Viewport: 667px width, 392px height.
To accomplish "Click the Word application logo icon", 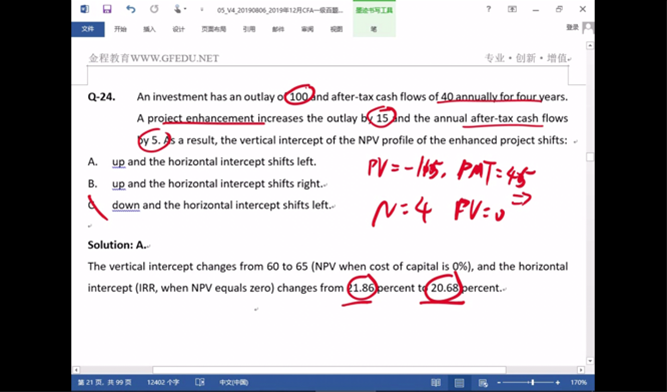I will pos(85,9).
